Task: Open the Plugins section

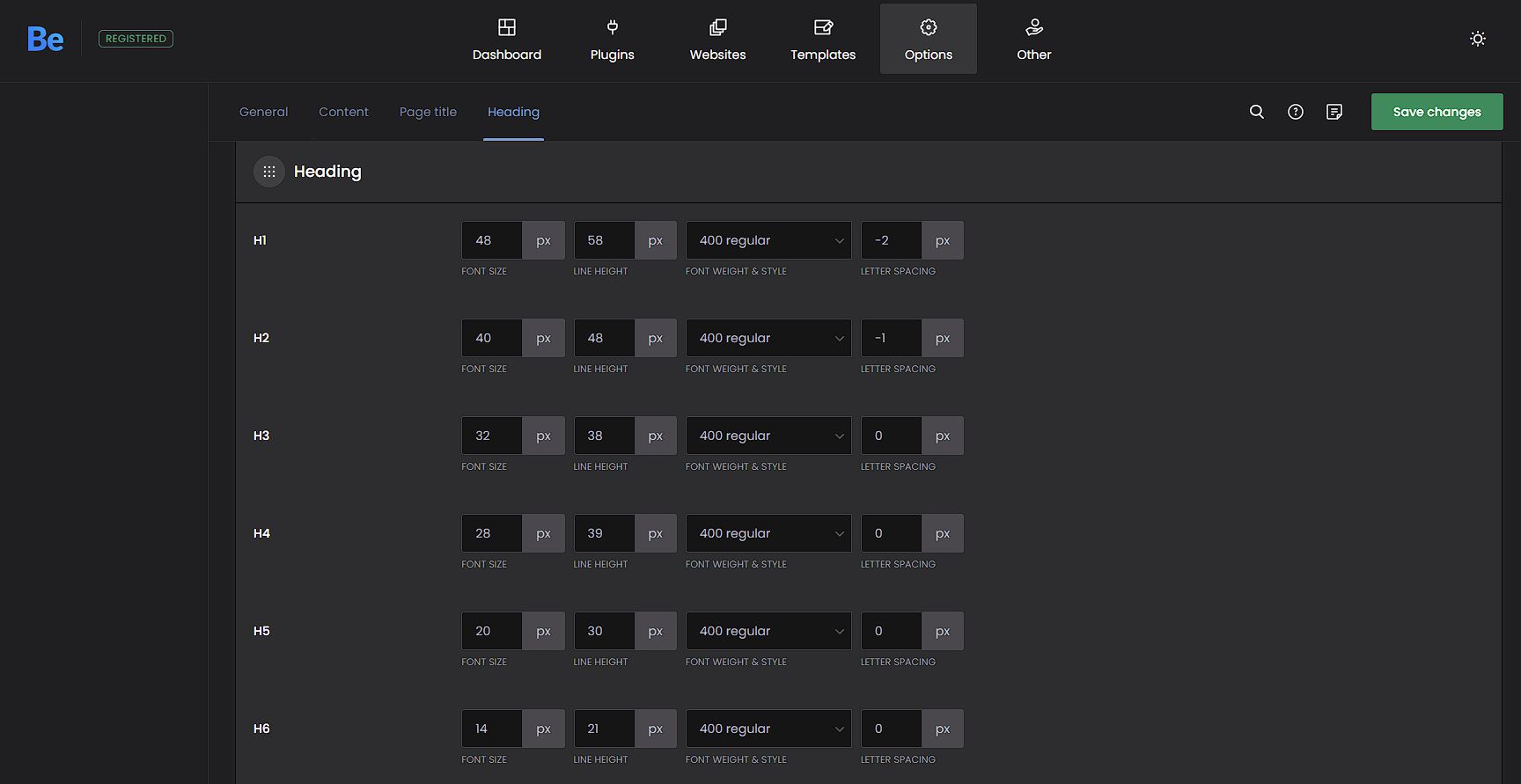Action: coord(612,40)
